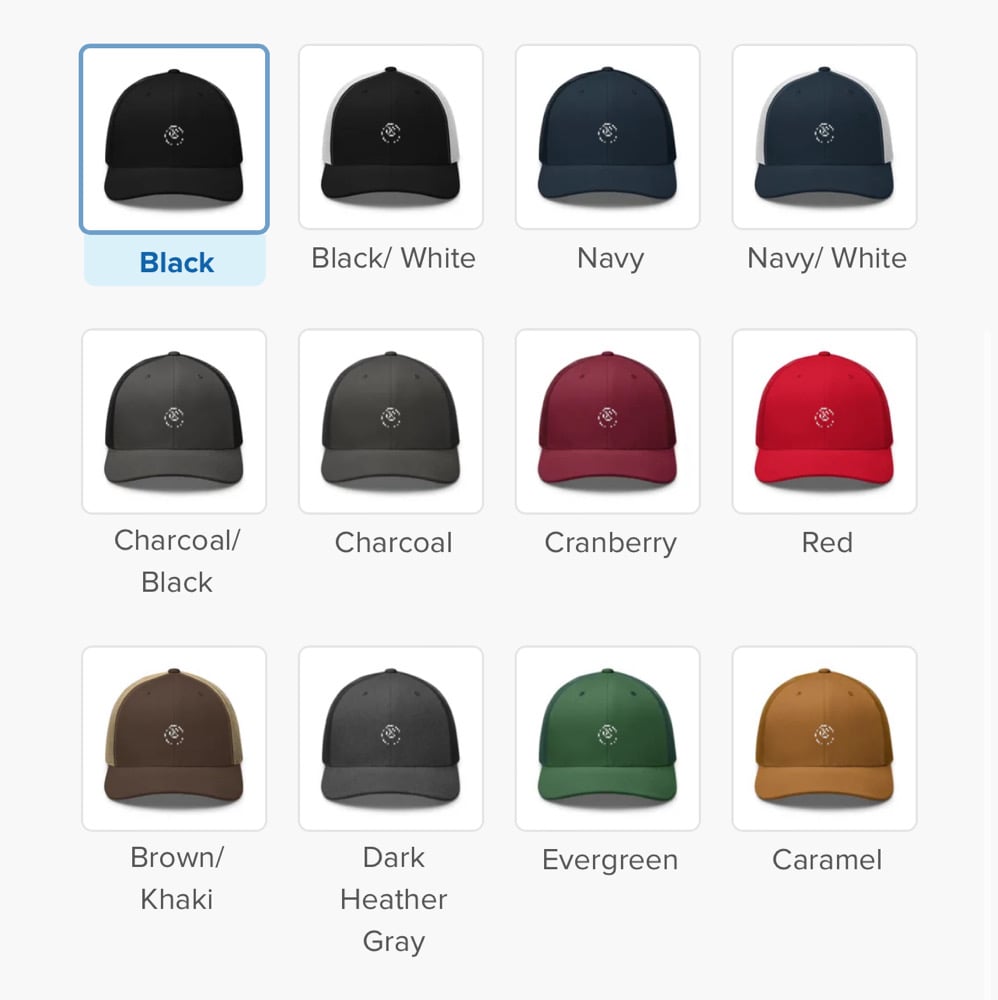Choose the Black/ White hat color
This screenshot has width=998, height=1000.
(x=391, y=136)
